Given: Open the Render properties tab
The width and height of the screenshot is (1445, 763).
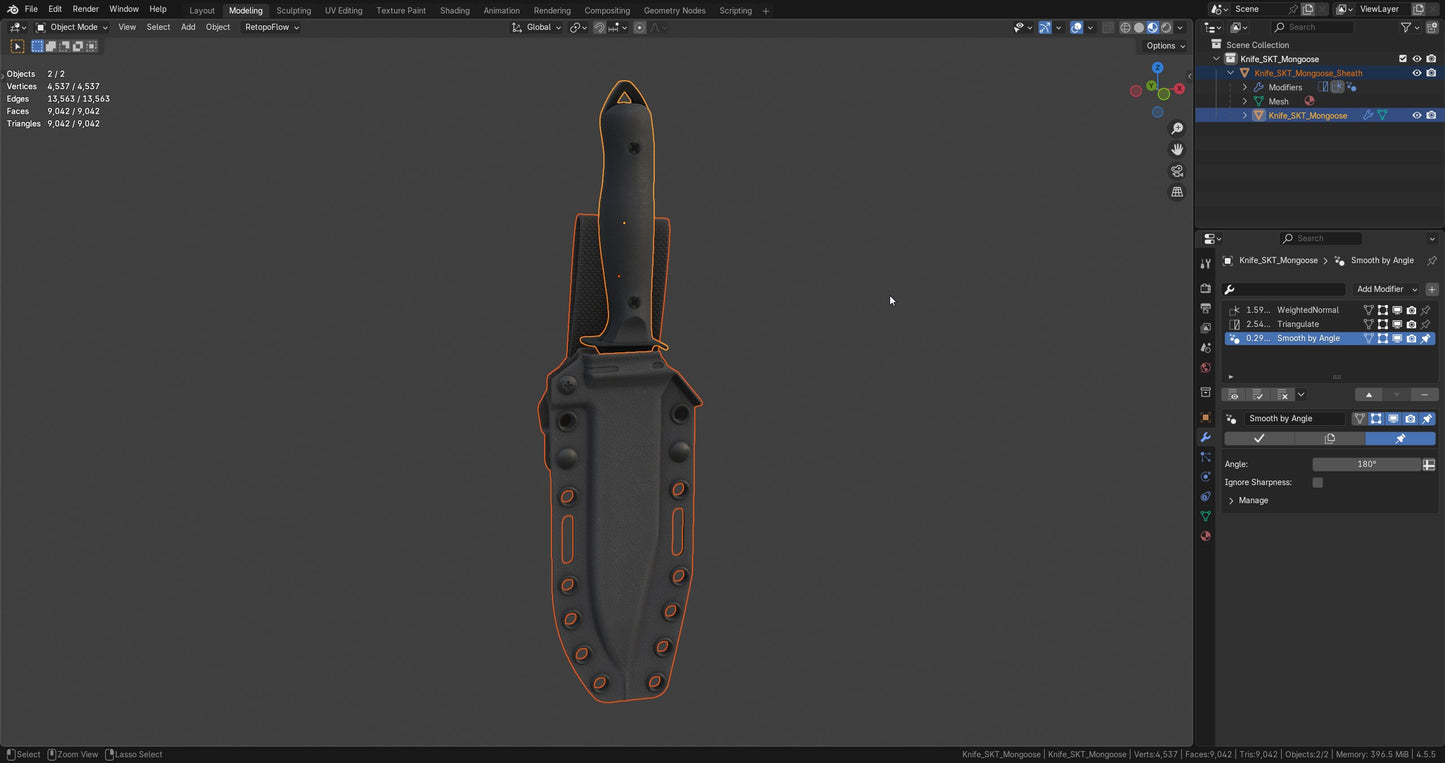Looking at the screenshot, I should pos(1205,288).
